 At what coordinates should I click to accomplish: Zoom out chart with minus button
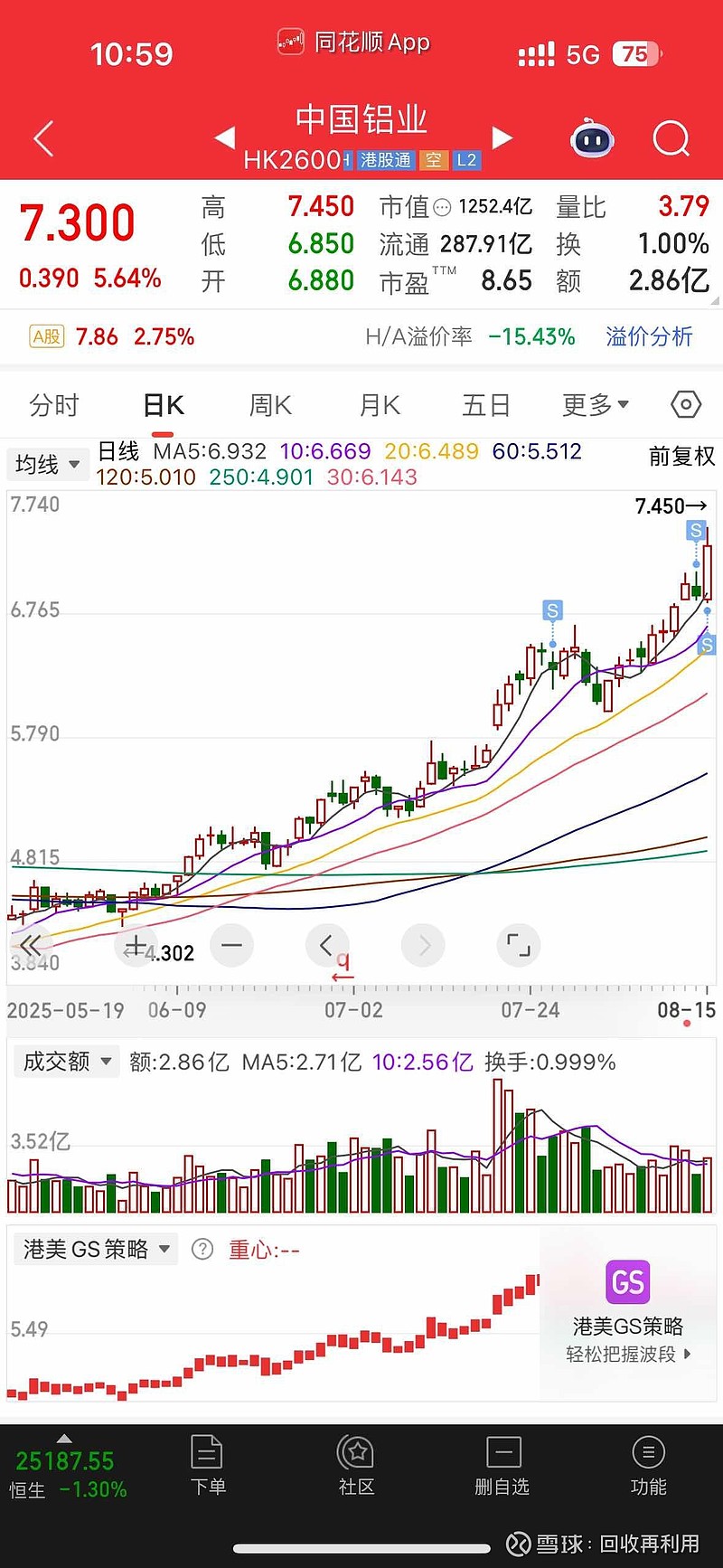click(x=231, y=946)
